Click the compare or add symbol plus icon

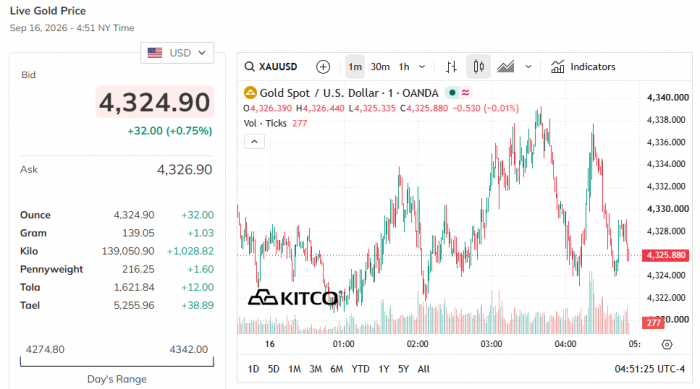click(323, 67)
